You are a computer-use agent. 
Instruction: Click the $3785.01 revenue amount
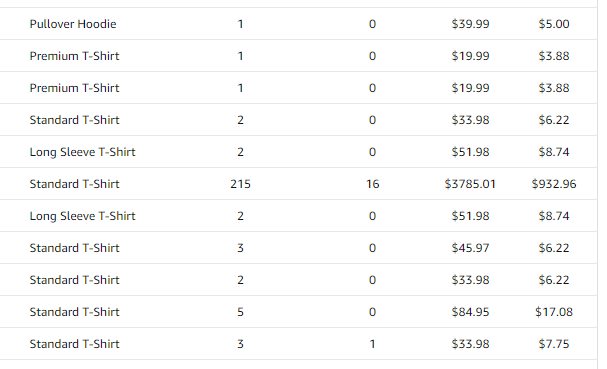(x=470, y=184)
